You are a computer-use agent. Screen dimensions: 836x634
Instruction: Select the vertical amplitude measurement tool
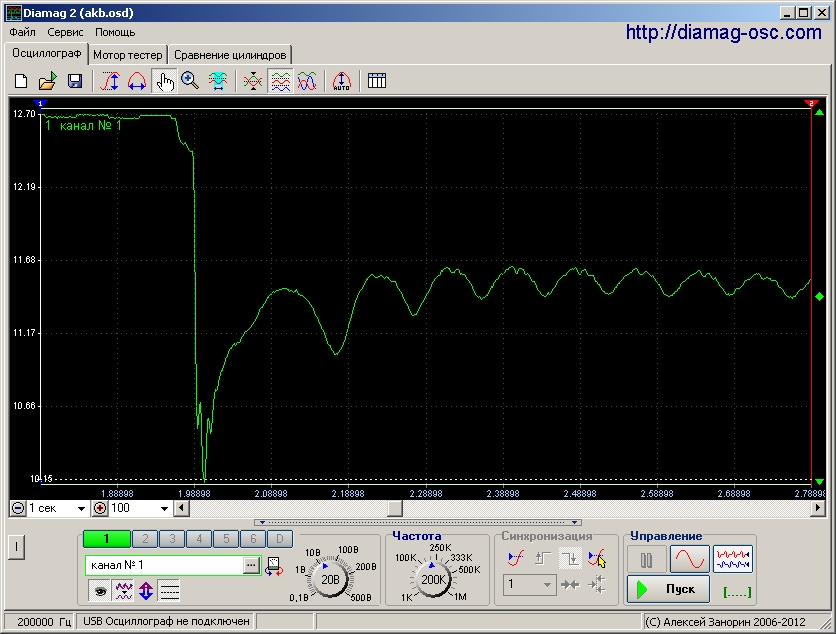pos(110,81)
